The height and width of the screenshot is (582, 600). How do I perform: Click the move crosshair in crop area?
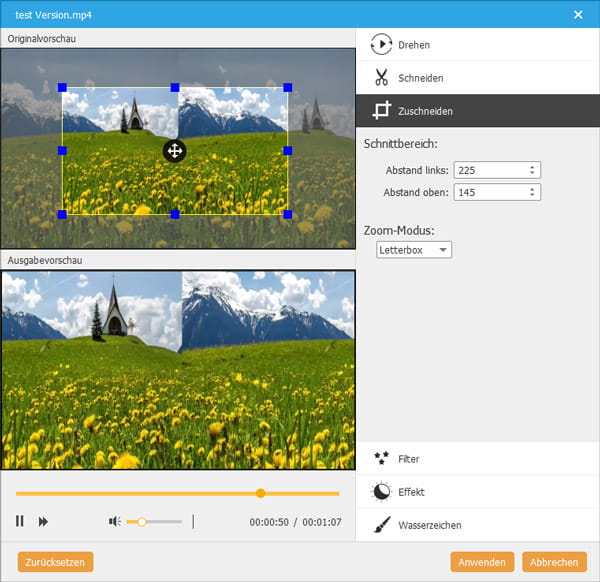pyautogui.click(x=174, y=151)
